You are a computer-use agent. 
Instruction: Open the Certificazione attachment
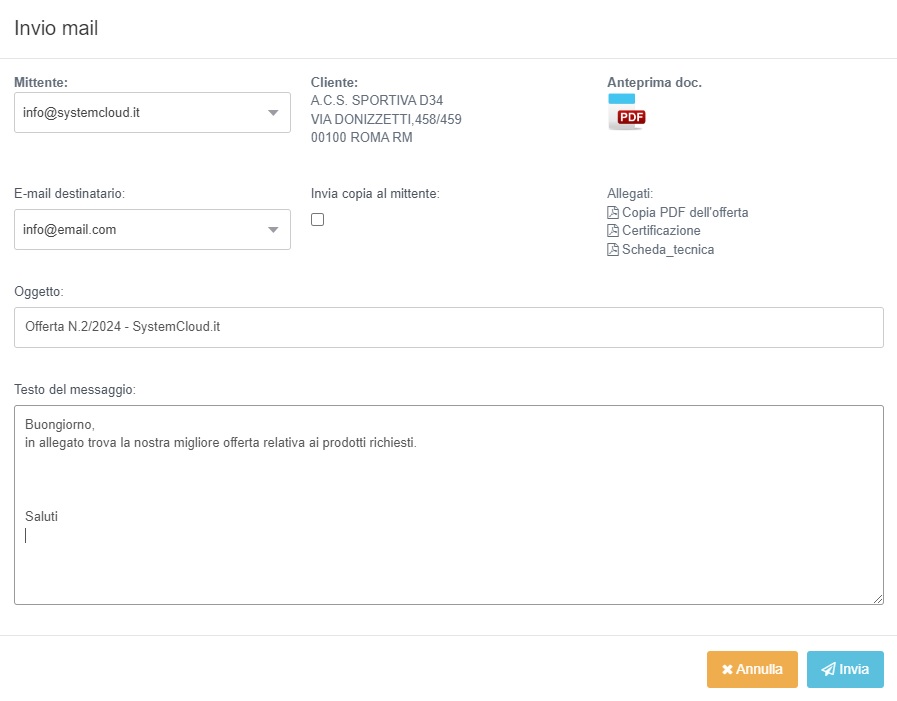point(661,231)
